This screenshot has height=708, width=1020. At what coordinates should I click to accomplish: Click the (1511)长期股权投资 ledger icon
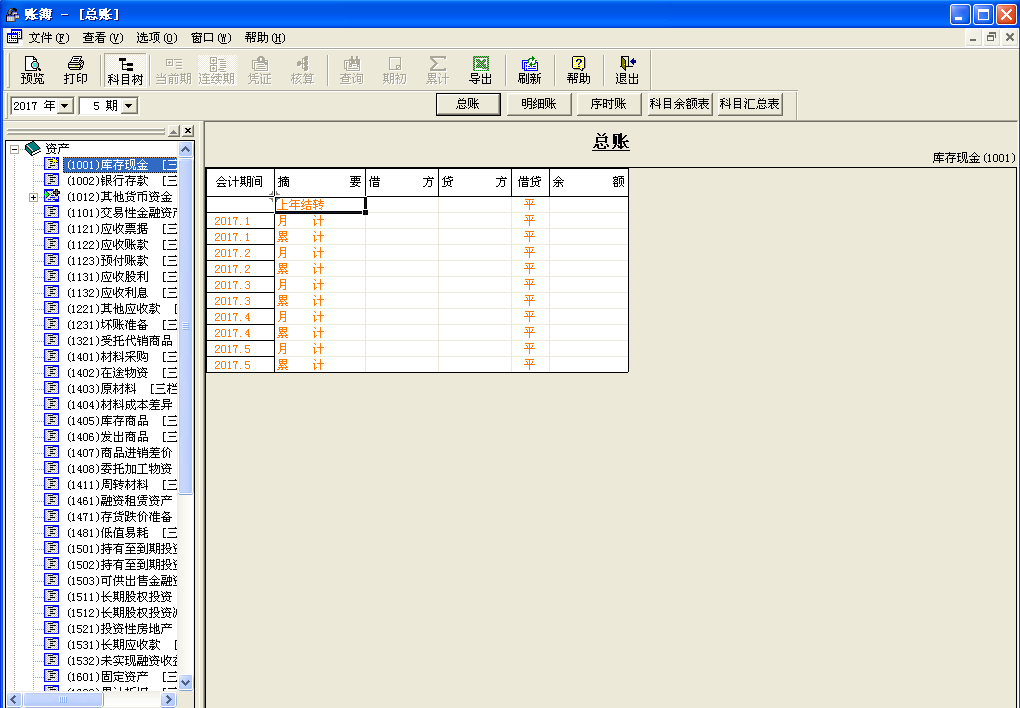[51, 596]
